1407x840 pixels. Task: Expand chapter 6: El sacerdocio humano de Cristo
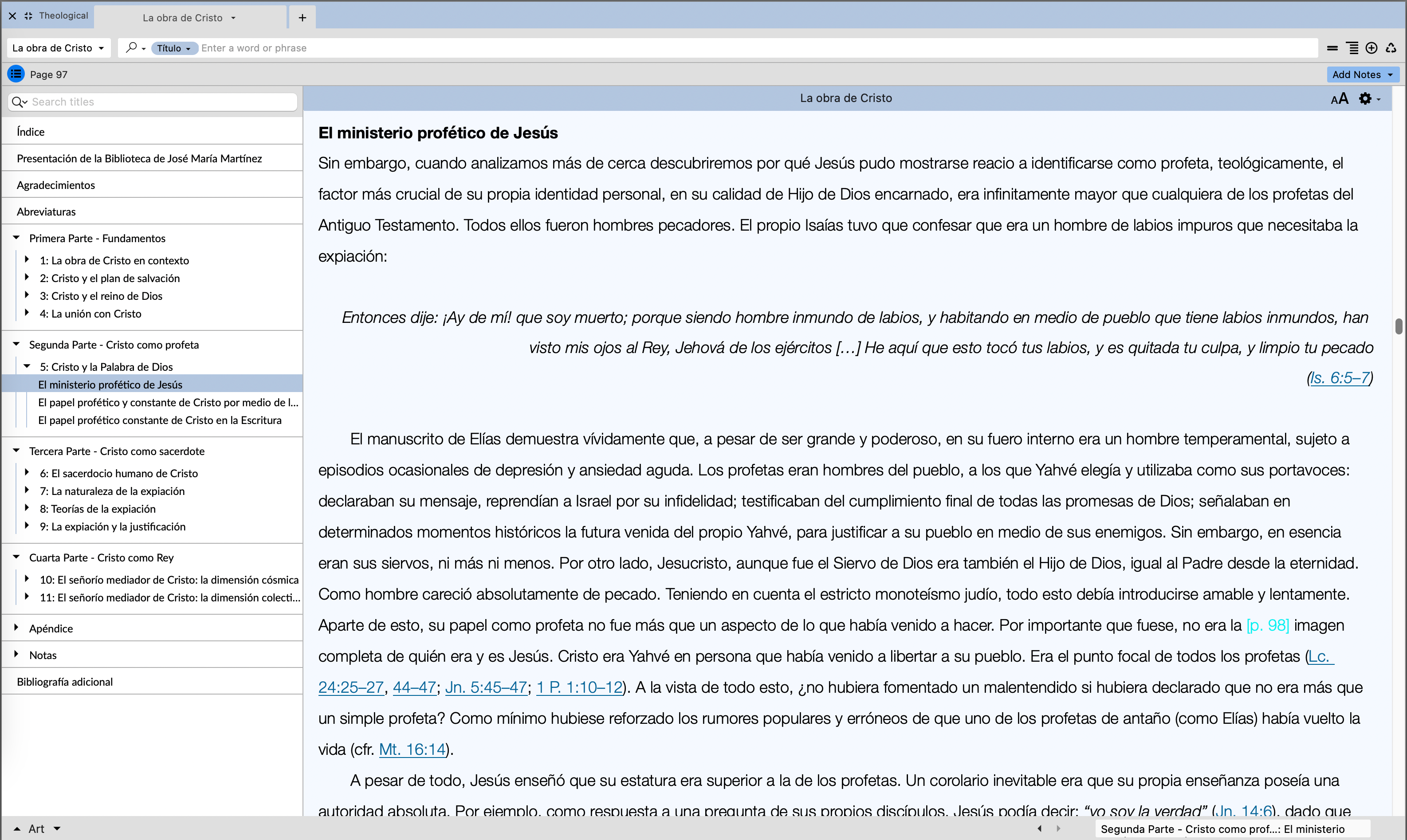click(x=27, y=473)
